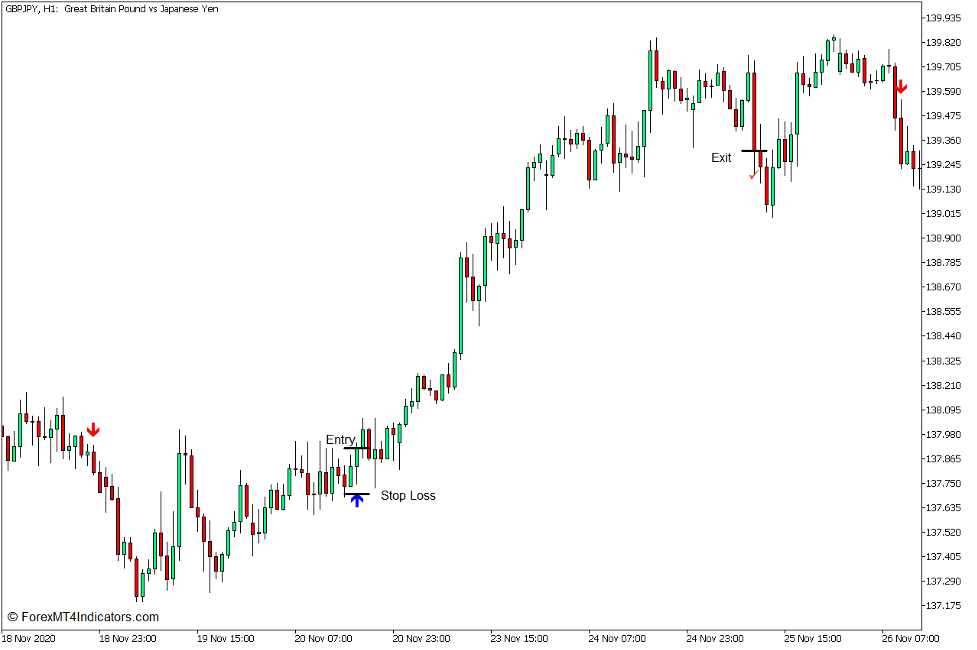The image size is (977, 650).
Task: Click the 23 Nov 15:00 timeline marker
Action: pyautogui.click(x=517, y=637)
